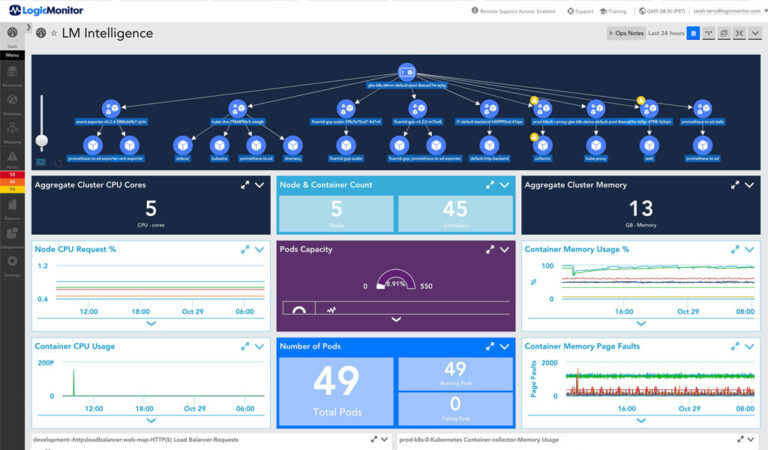Image resolution: width=768 pixels, height=450 pixels.
Task: Toggle the blue calendar time range button
Action: (693, 33)
